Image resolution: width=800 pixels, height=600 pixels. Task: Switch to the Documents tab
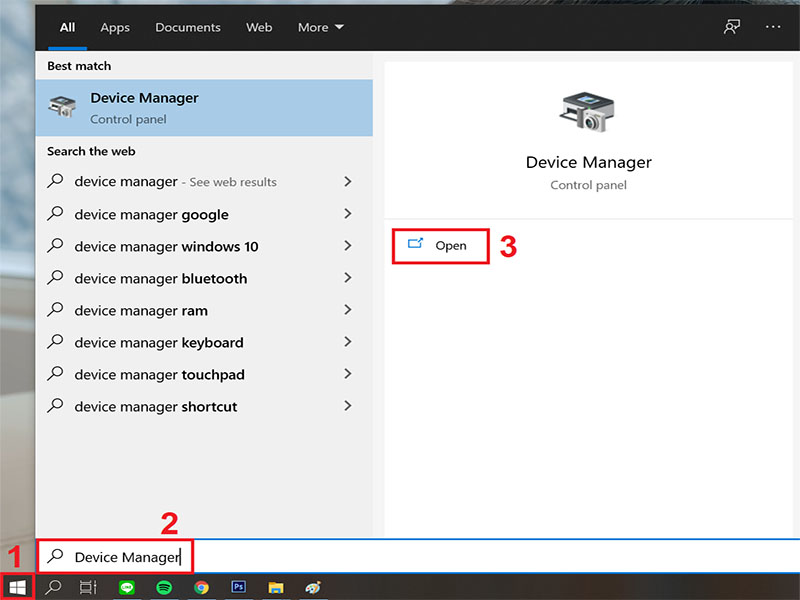point(188,27)
